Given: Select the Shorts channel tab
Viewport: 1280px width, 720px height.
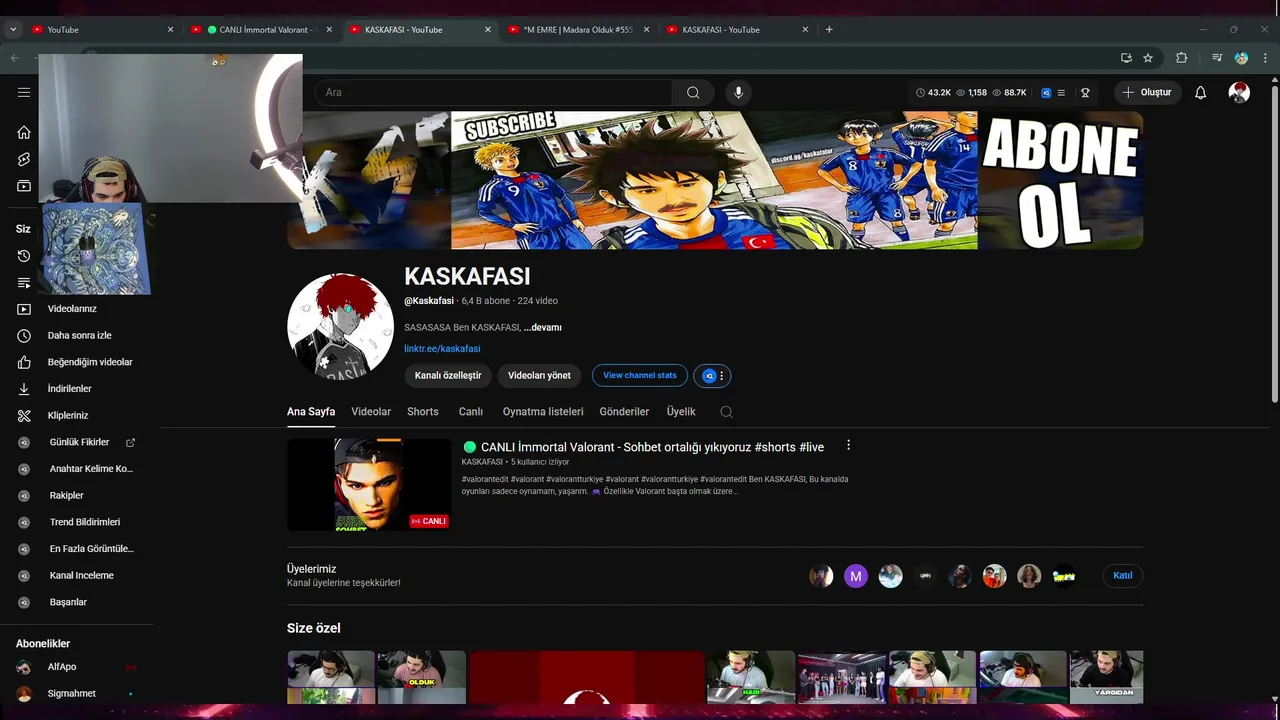Looking at the screenshot, I should [423, 411].
